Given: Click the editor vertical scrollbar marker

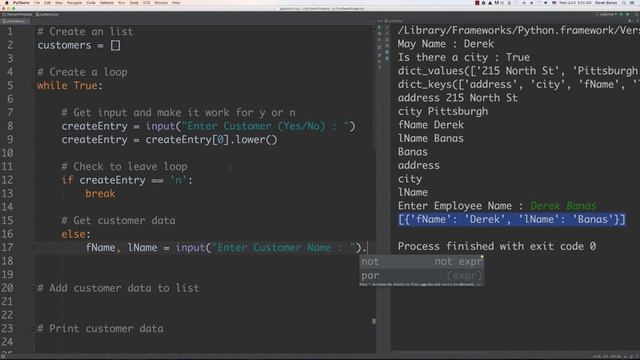Looking at the screenshot, I should coord(373,321).
